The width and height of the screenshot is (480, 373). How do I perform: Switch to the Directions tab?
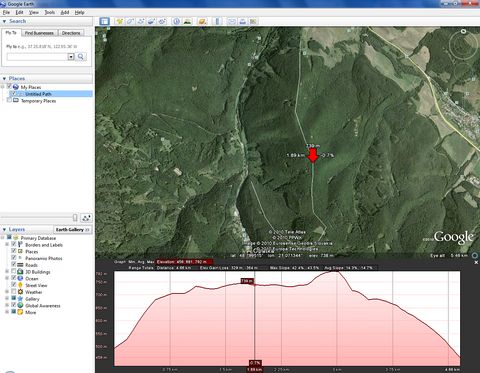[x=71, y=33]
